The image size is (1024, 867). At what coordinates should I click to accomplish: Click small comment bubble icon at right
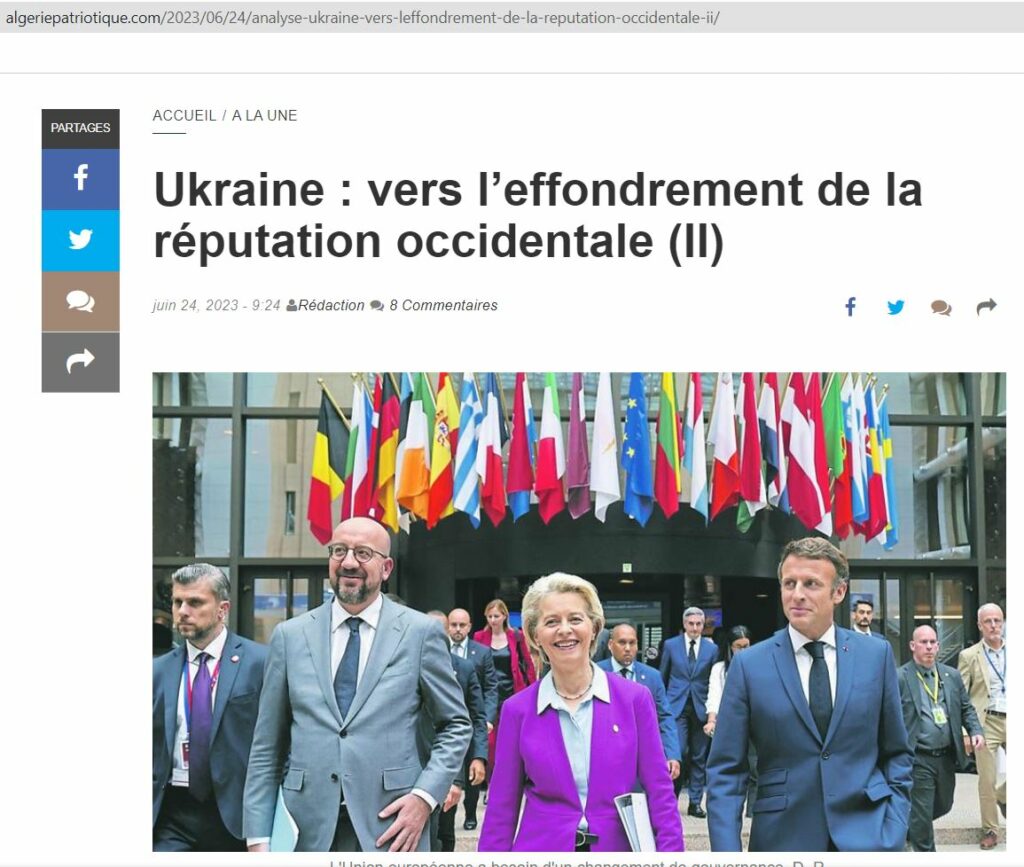point(941,307)
